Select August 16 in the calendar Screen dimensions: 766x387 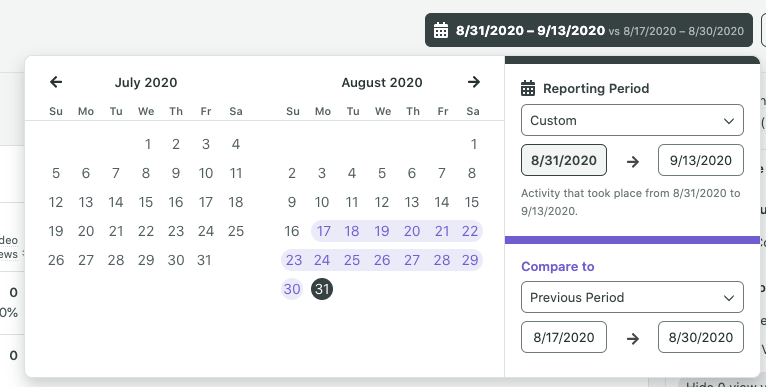point(292,231)
